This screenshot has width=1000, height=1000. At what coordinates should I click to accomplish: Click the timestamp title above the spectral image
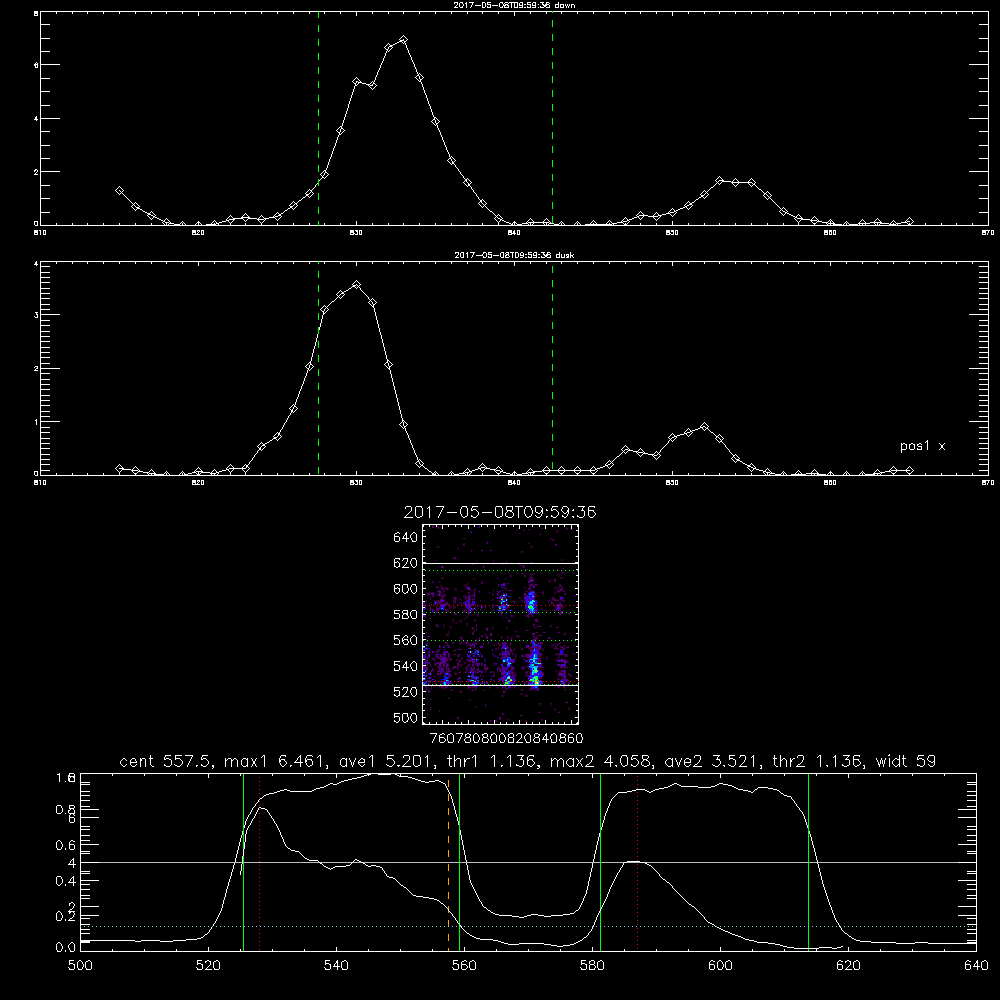[500, 512]
